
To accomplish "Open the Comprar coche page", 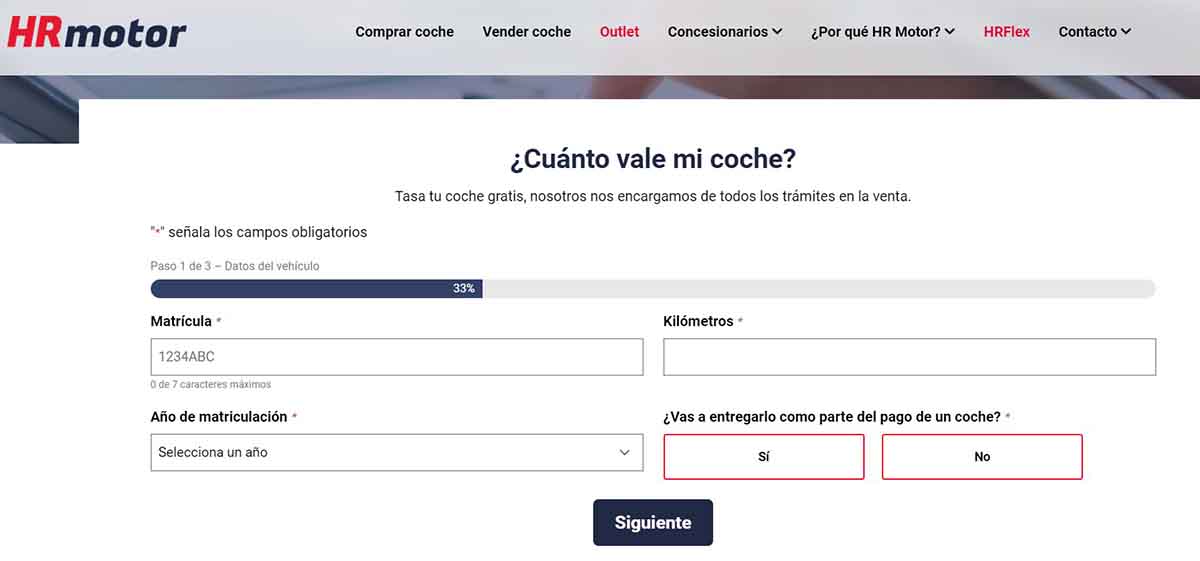I will [x=404, y=32].
